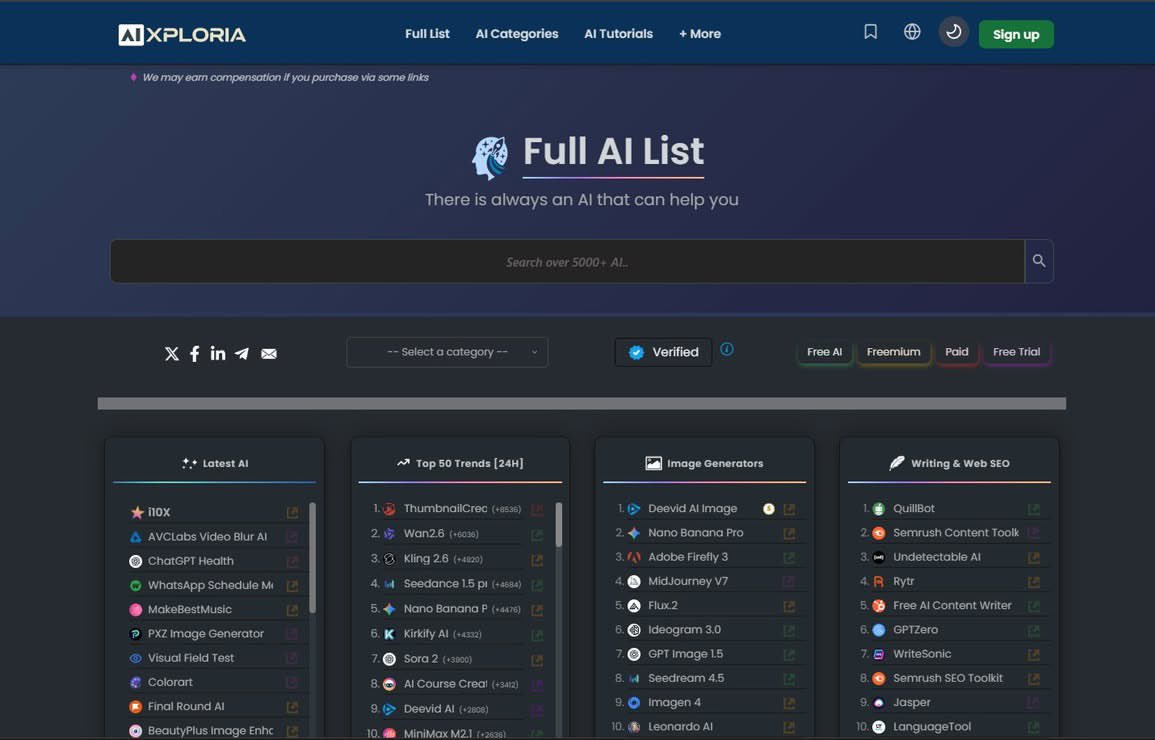This screenshot has width=1155, height=740.
Task: Click the coin badge beside Deevid AI Image
Action: (768, 509)
